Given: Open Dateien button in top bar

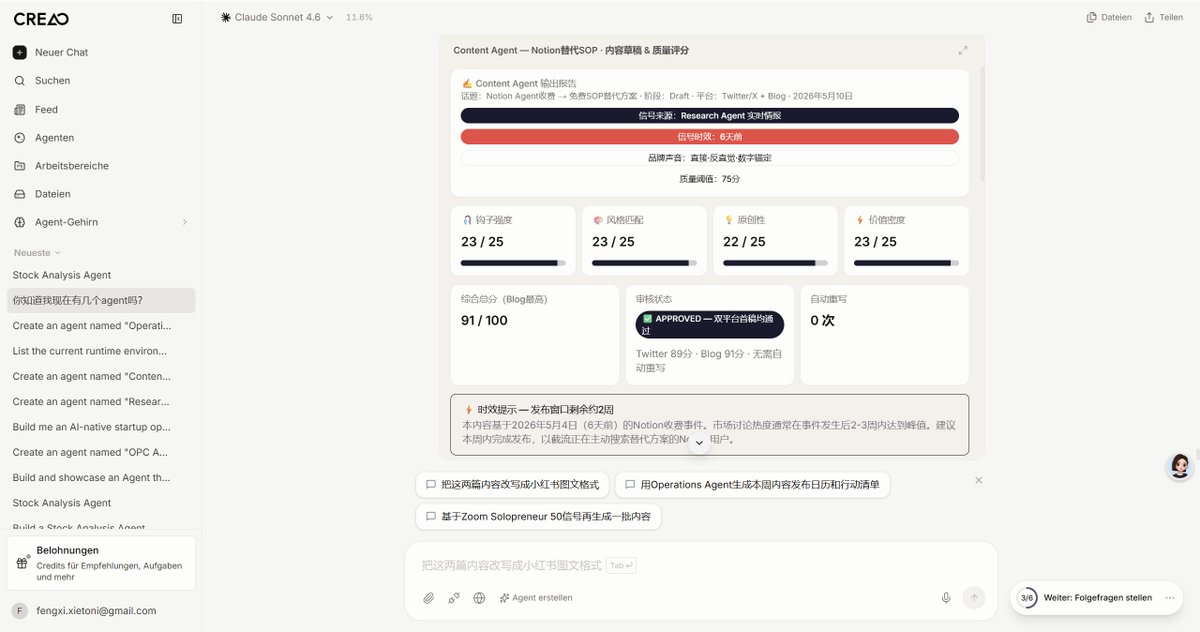Looking at the screenshot, I should [1109, 17].
